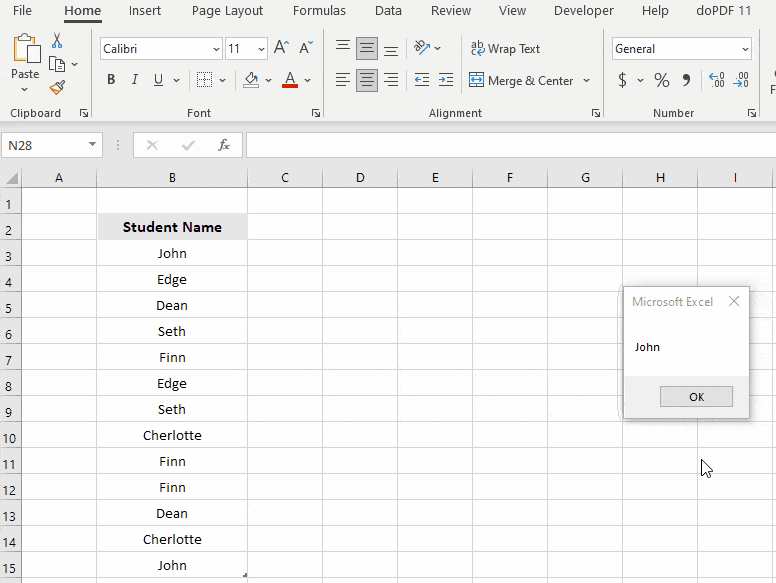Switch to the Formulas tab

tap(319, 10)
